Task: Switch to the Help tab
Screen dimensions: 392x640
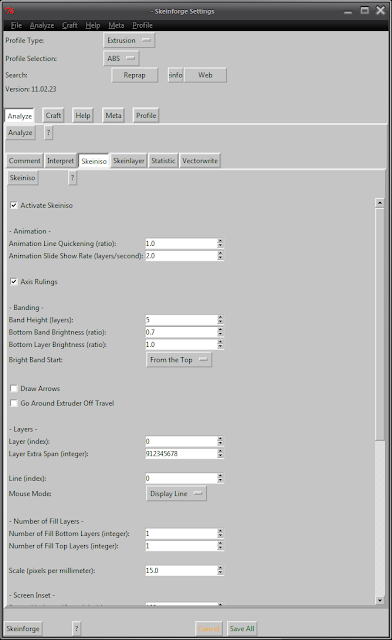Action: coord(83,116)
